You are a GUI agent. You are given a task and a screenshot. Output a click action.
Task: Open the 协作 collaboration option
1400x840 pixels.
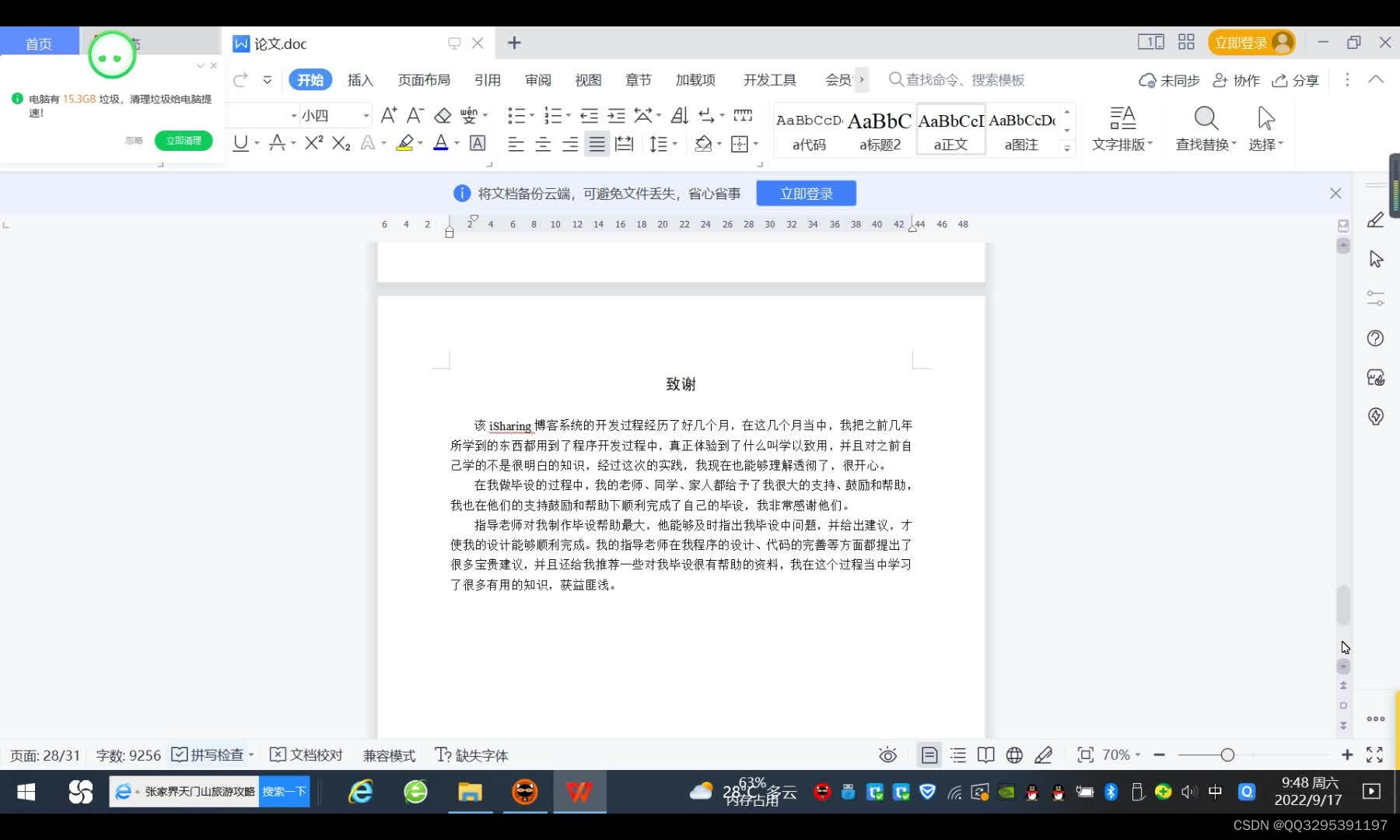tap(1236, 80)
